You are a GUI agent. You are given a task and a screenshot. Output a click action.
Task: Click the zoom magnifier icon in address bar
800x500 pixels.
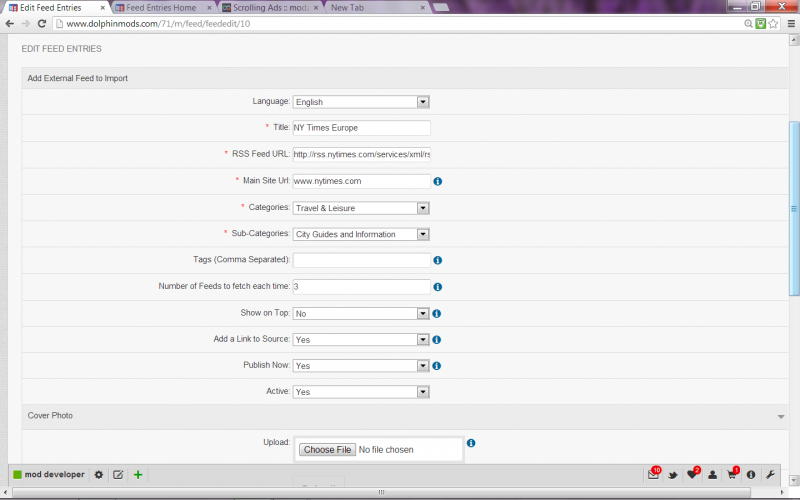(748, 23)
